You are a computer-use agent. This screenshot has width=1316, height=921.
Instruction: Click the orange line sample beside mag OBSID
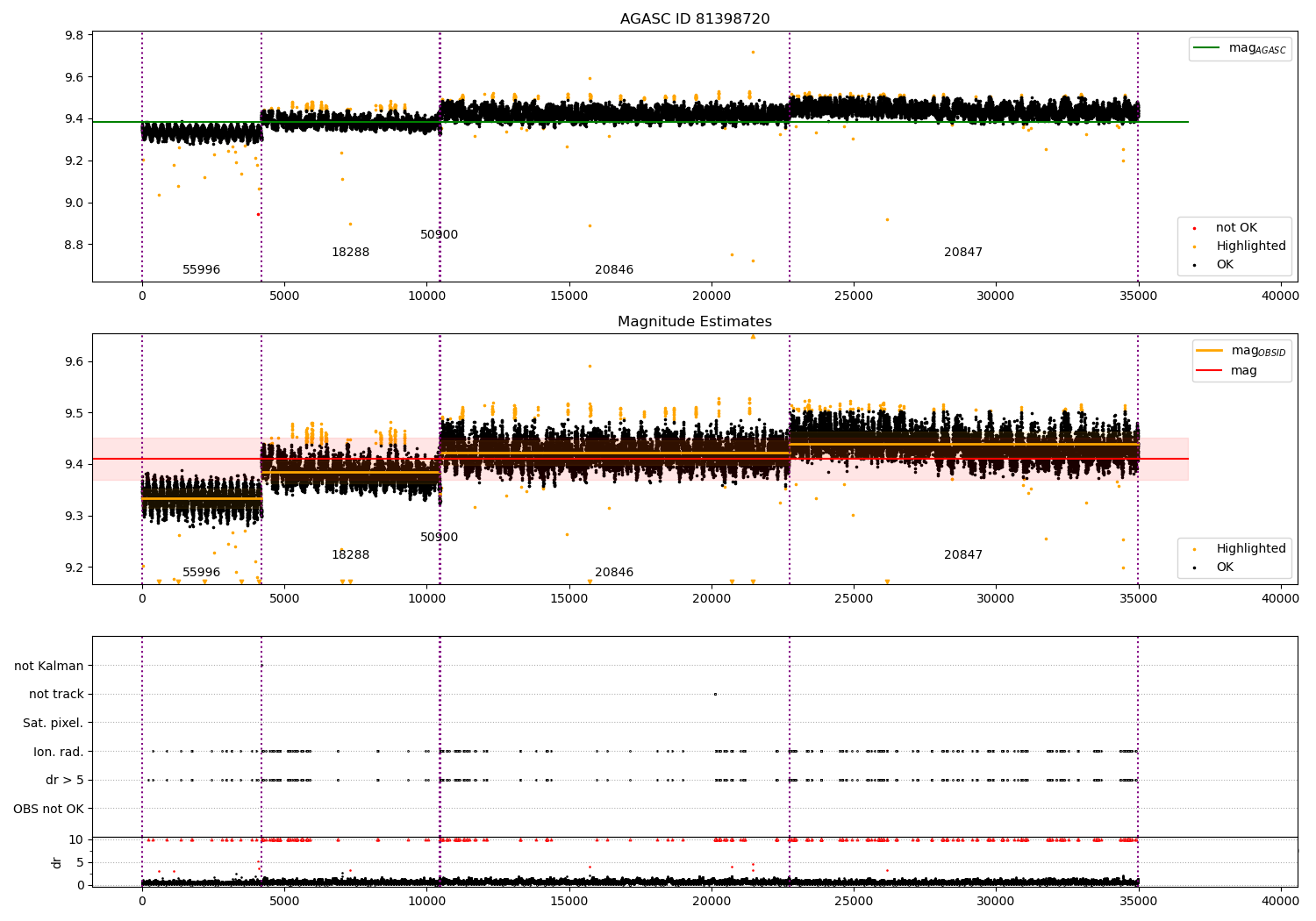[x=1211, y=351]
